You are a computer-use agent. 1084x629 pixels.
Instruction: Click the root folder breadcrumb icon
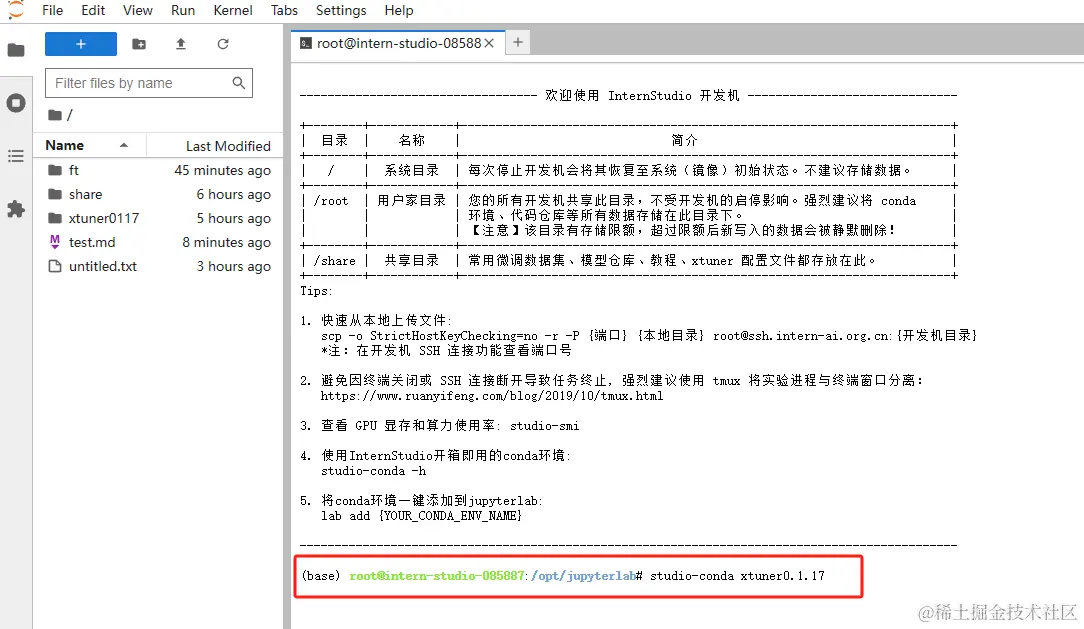[55, 115]
